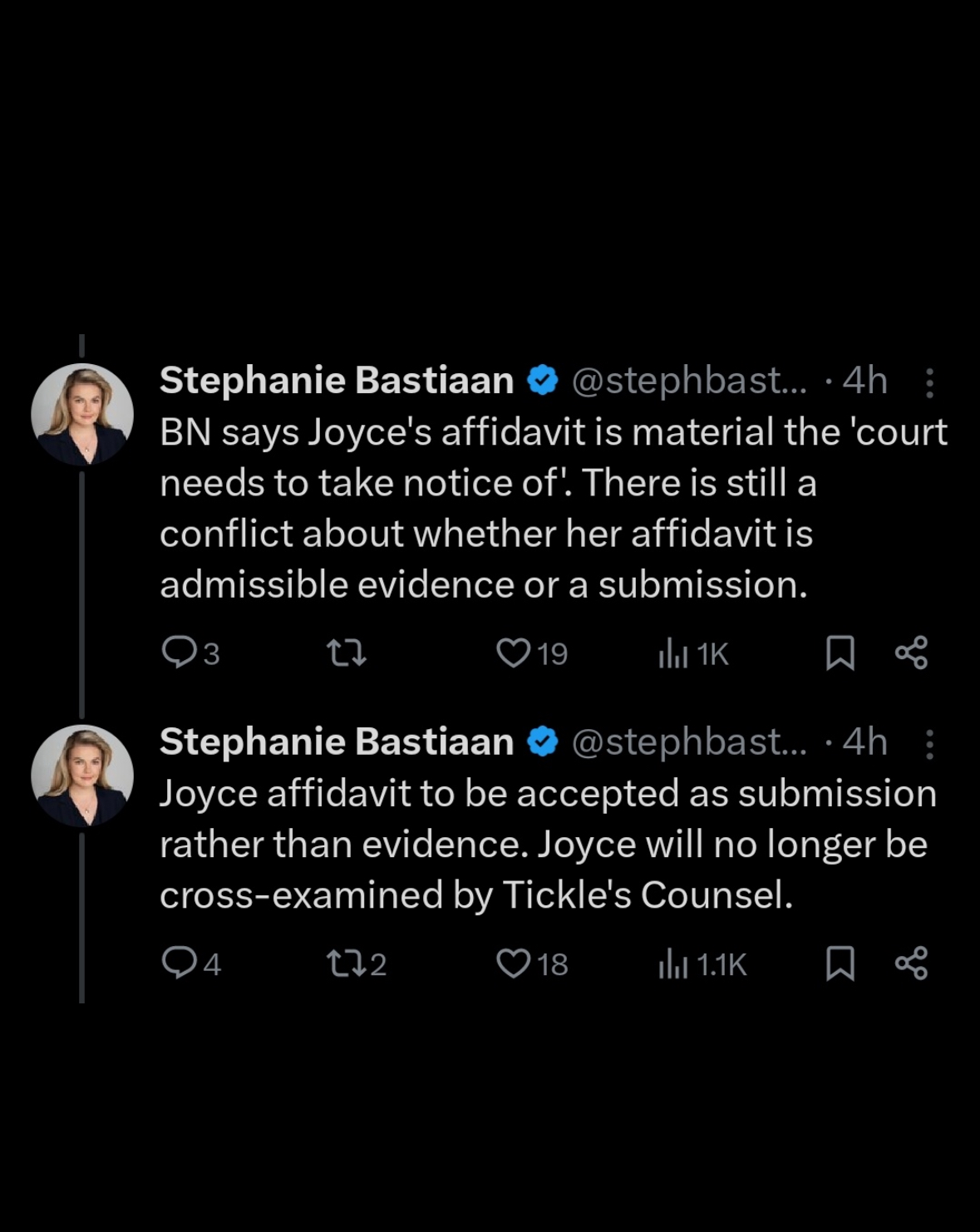
Task: View analytics showing 1.1K views
Action: pos(702,964)
